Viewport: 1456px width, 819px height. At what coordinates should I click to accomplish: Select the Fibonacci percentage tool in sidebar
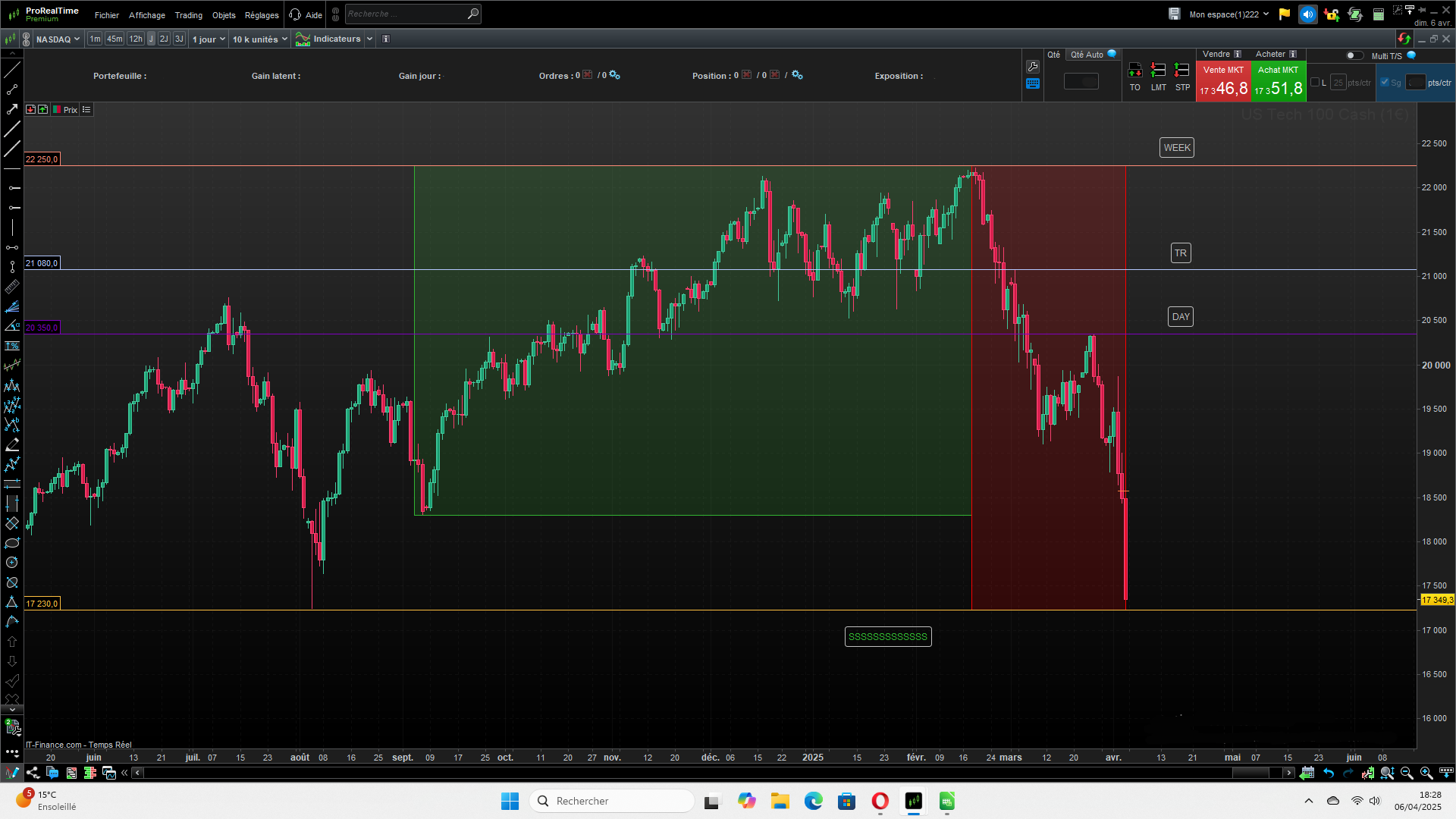pyautogui.click(x=11, y=346)
